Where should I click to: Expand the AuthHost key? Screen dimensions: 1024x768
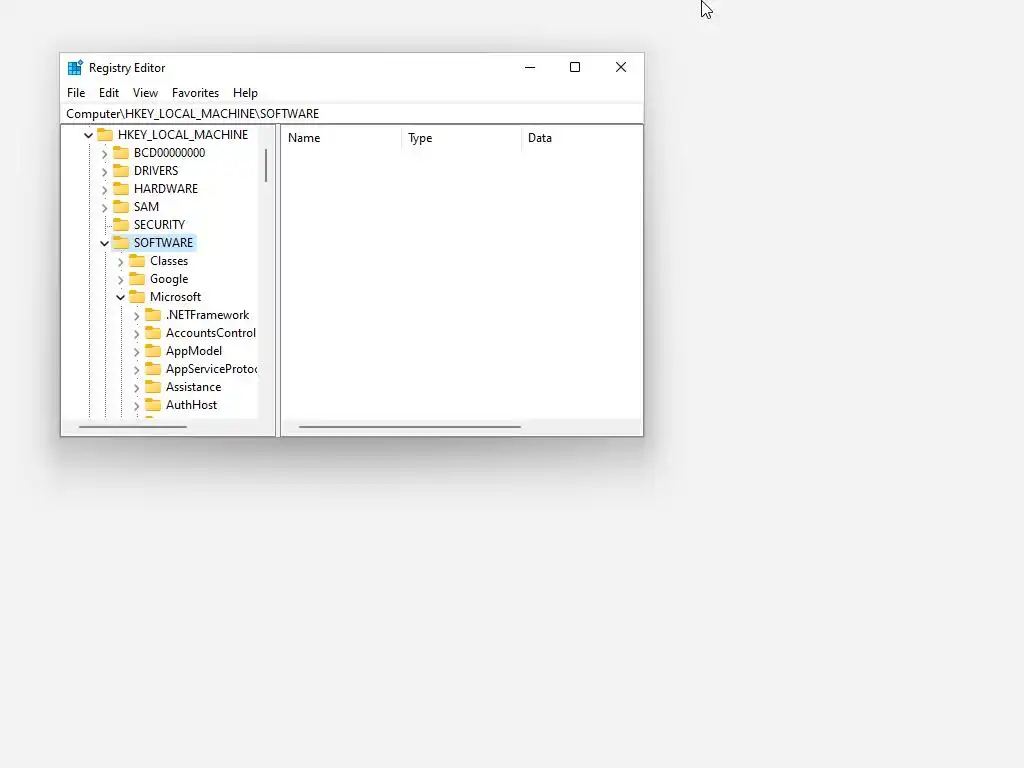point(136,406)
